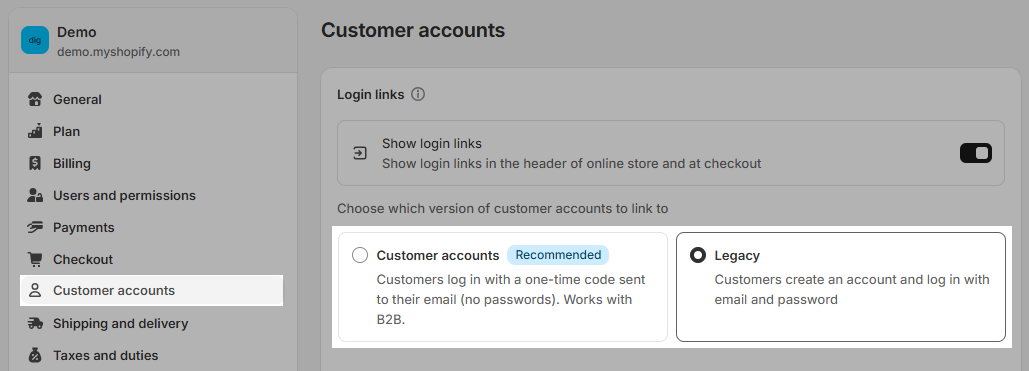Click the demo.myshopify.com store link
Viewport: 1029px width, 371px height.
point(118,52)
